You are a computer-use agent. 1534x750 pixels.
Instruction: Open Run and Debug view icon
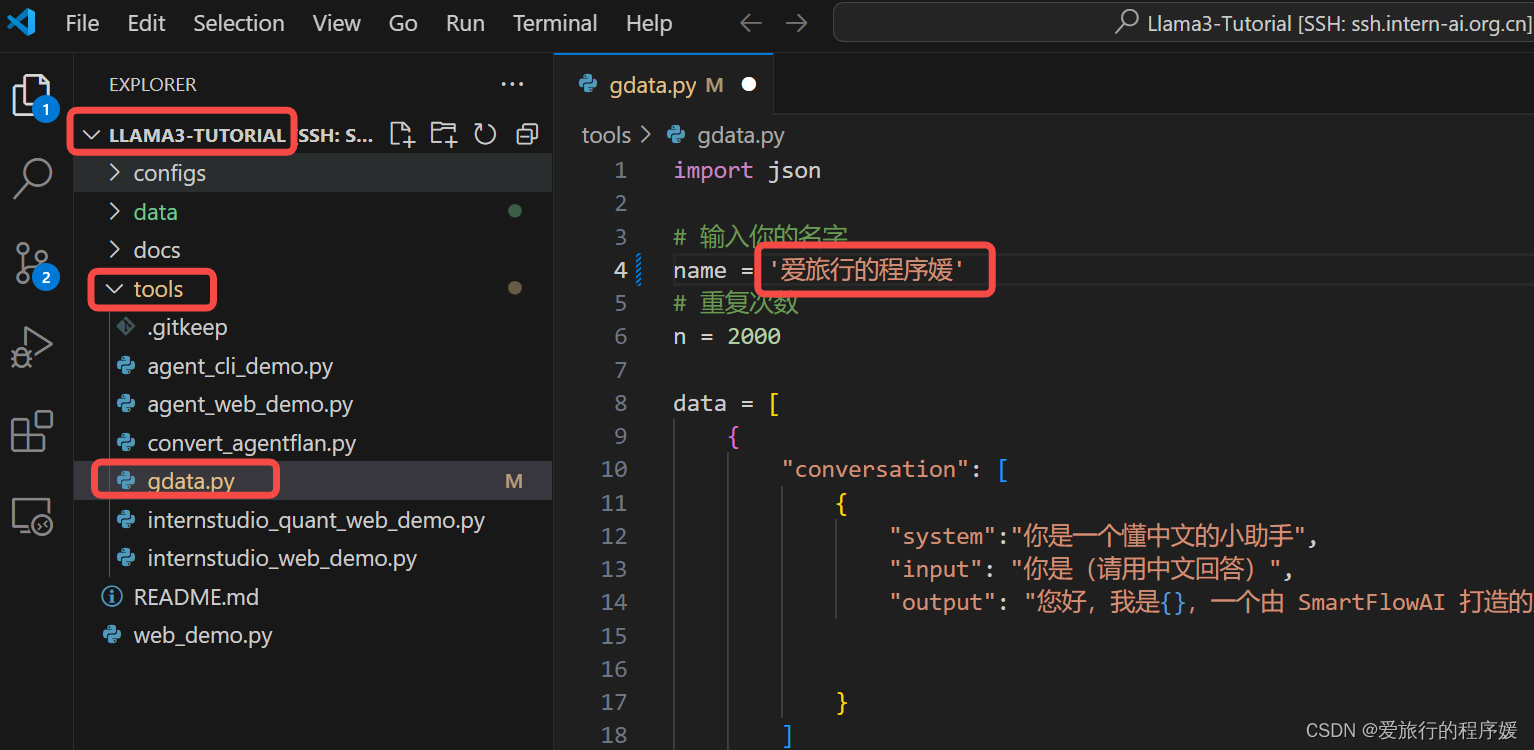pos(32,347)
